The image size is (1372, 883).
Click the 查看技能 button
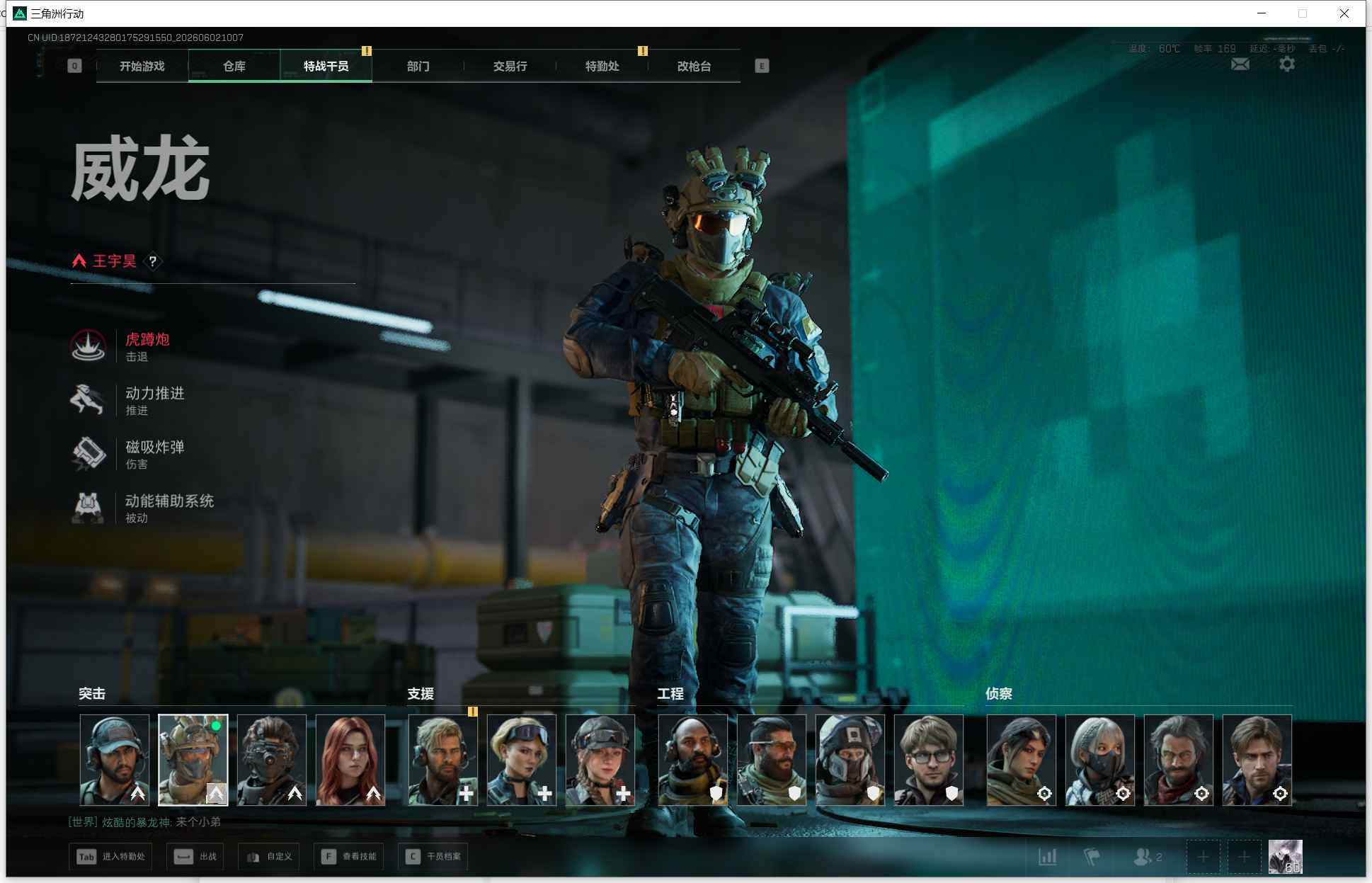click(348, 857)
